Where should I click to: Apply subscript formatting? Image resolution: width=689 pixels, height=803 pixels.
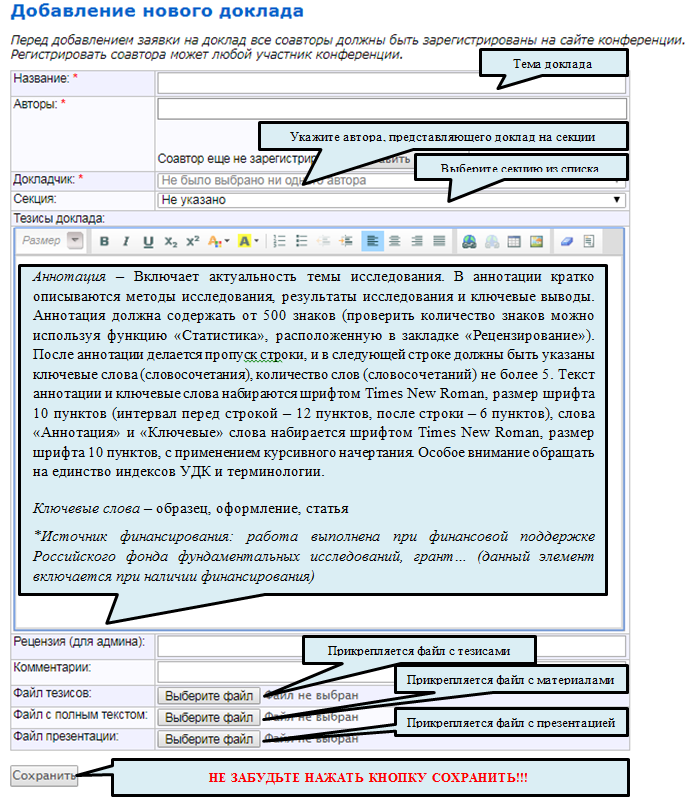(x=171, y=241)
